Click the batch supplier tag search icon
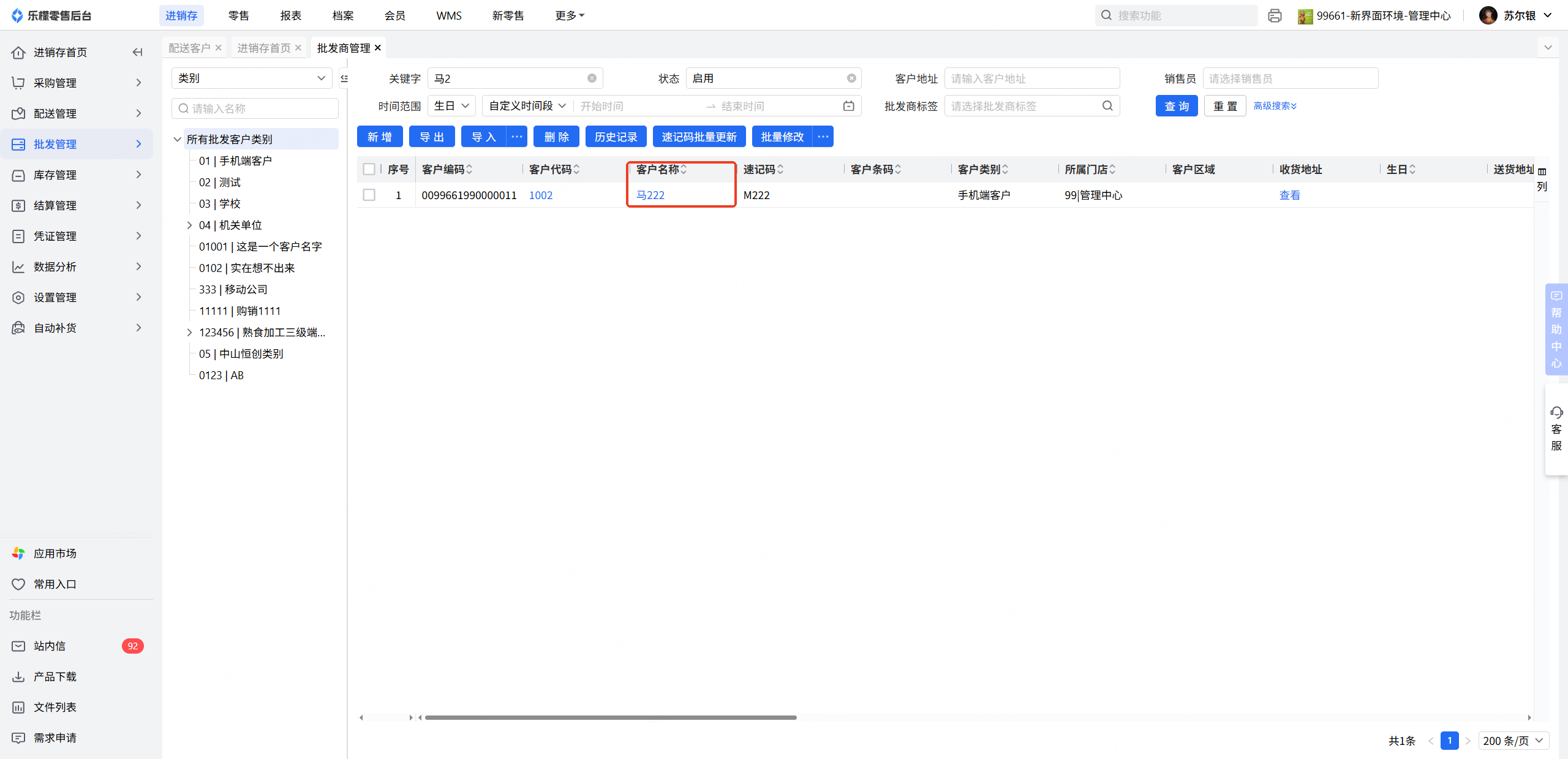The image size is (1568, 759). coord(1107,106)
